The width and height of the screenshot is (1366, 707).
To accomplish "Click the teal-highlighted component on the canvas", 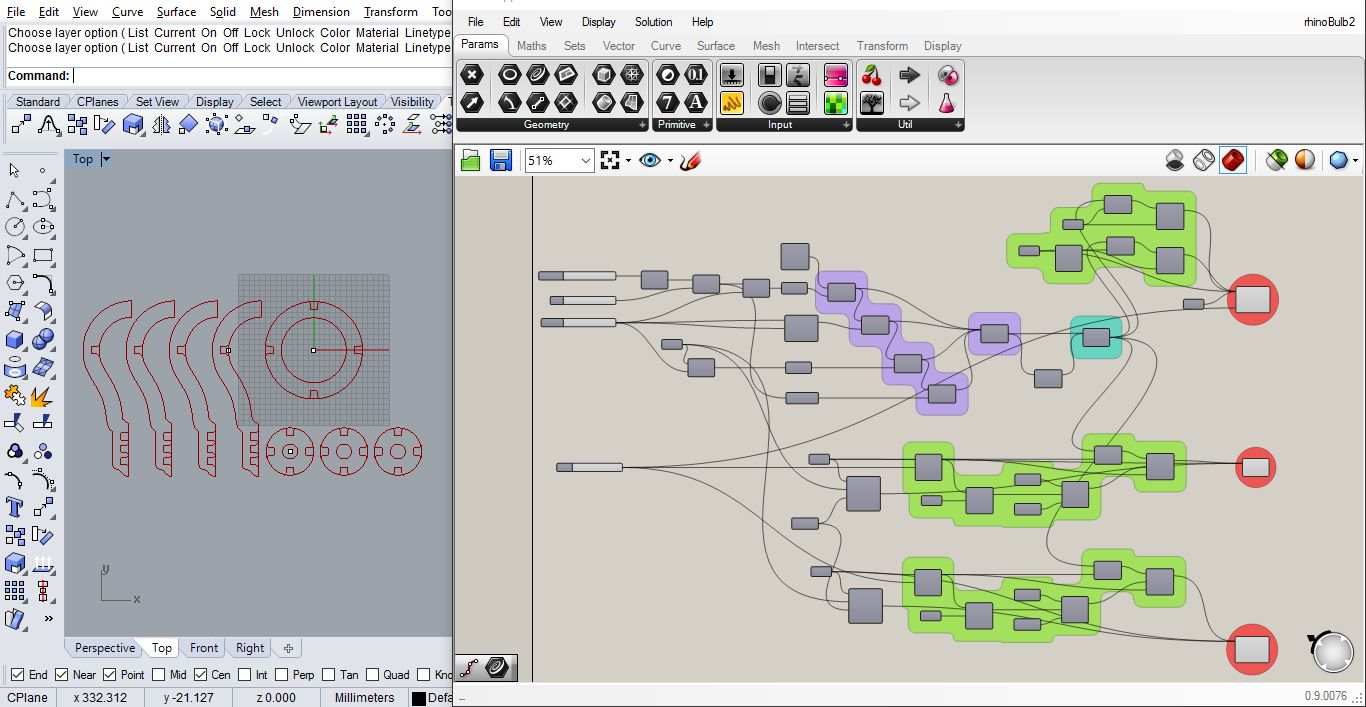I will [1096, 337].
